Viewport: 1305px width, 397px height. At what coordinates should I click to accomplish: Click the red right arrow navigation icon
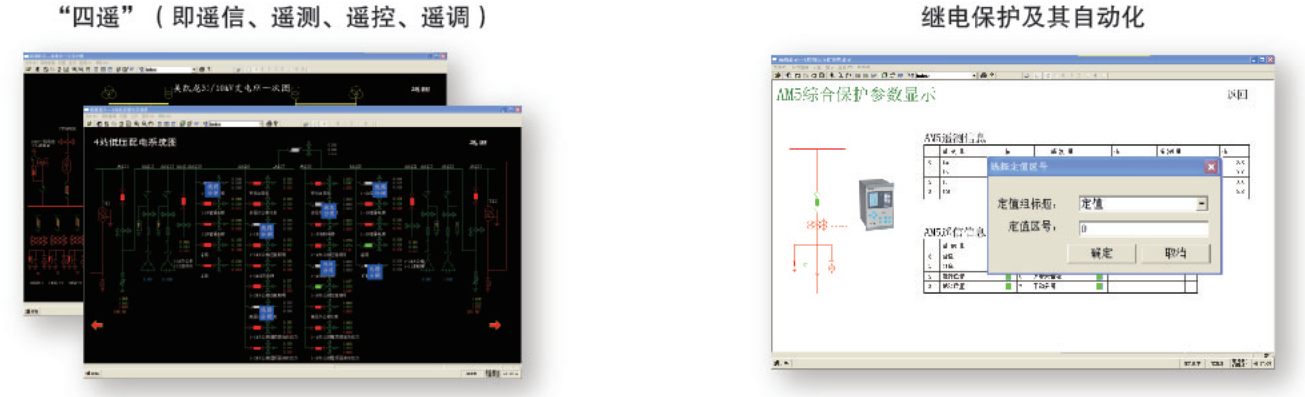[494, 325]
